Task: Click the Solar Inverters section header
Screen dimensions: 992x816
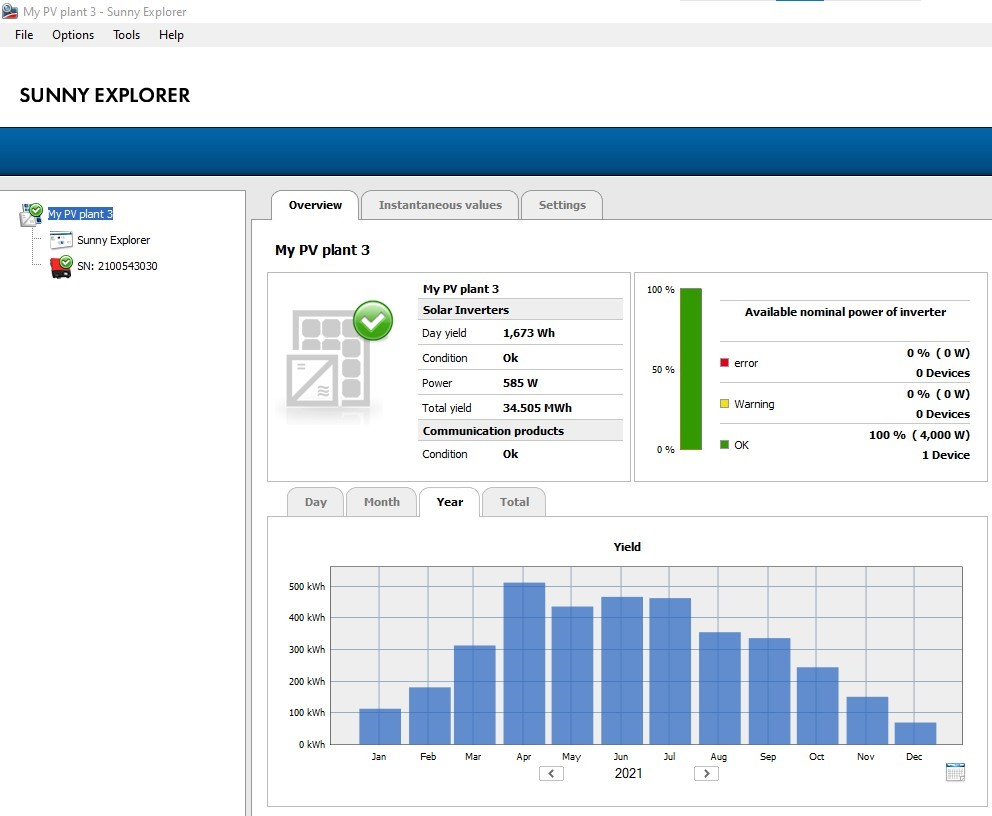Action: coord(520,310)
